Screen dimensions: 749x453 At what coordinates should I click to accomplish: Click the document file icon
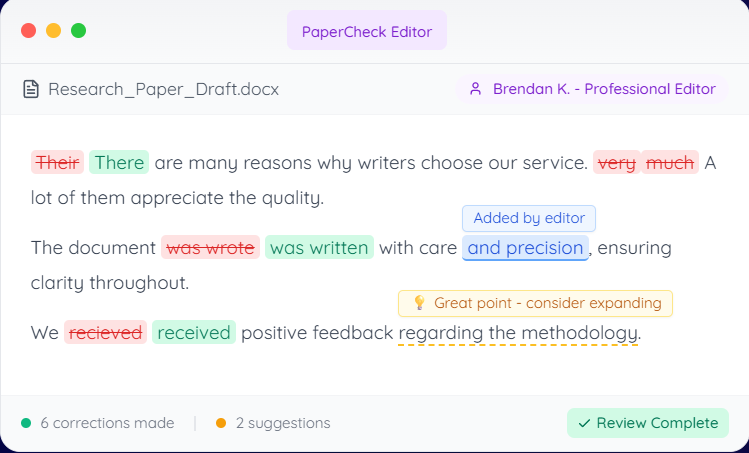click(32, 89)
